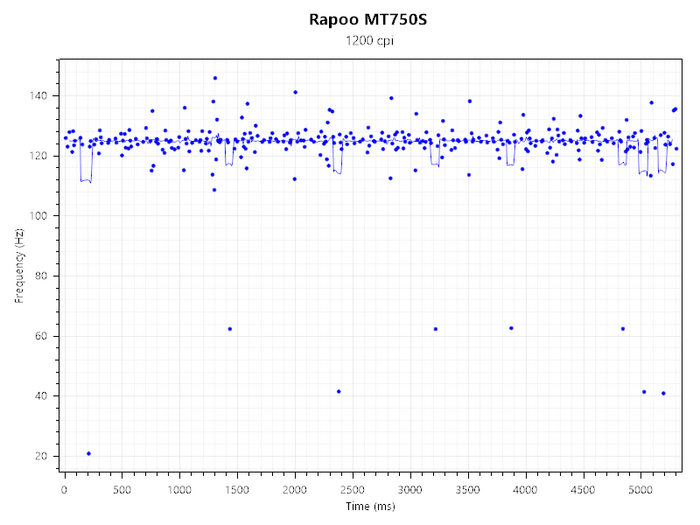Click the highest data point near 146 Hz

pyautogui.click(x=214, y=78)
